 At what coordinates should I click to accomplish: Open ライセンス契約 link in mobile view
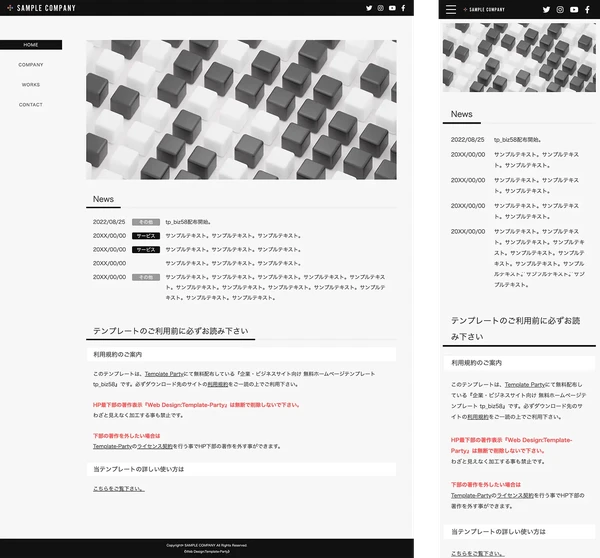tap(515, 495)
